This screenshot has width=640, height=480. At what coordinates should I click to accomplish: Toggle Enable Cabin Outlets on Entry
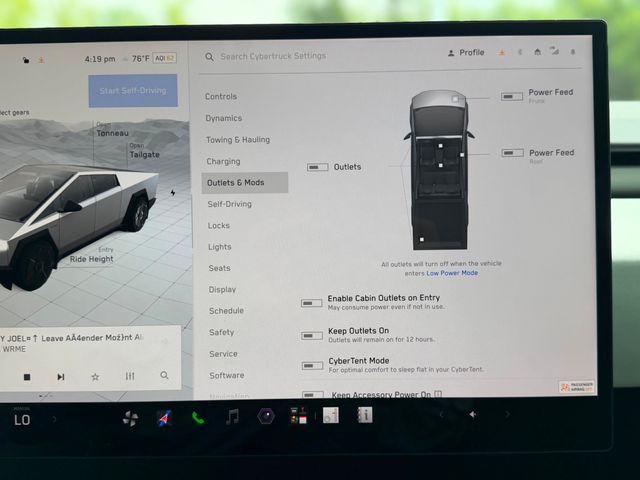tap(311, 303)
